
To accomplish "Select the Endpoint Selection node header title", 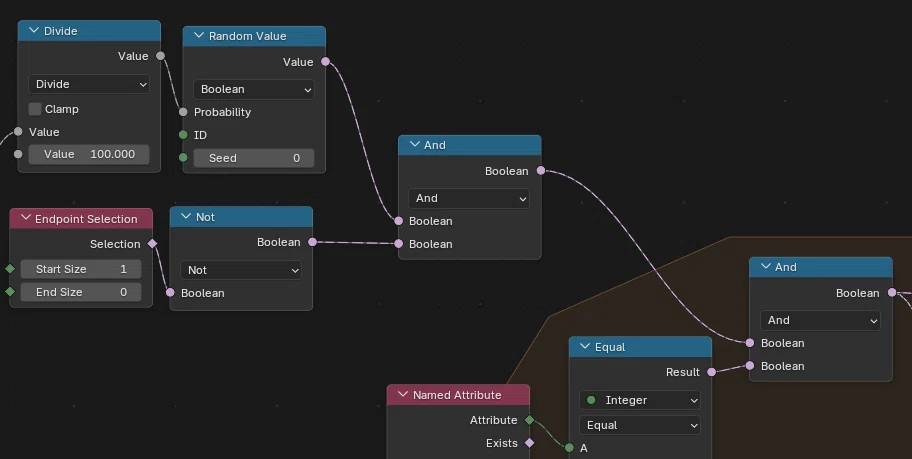I will coord(86,219).
